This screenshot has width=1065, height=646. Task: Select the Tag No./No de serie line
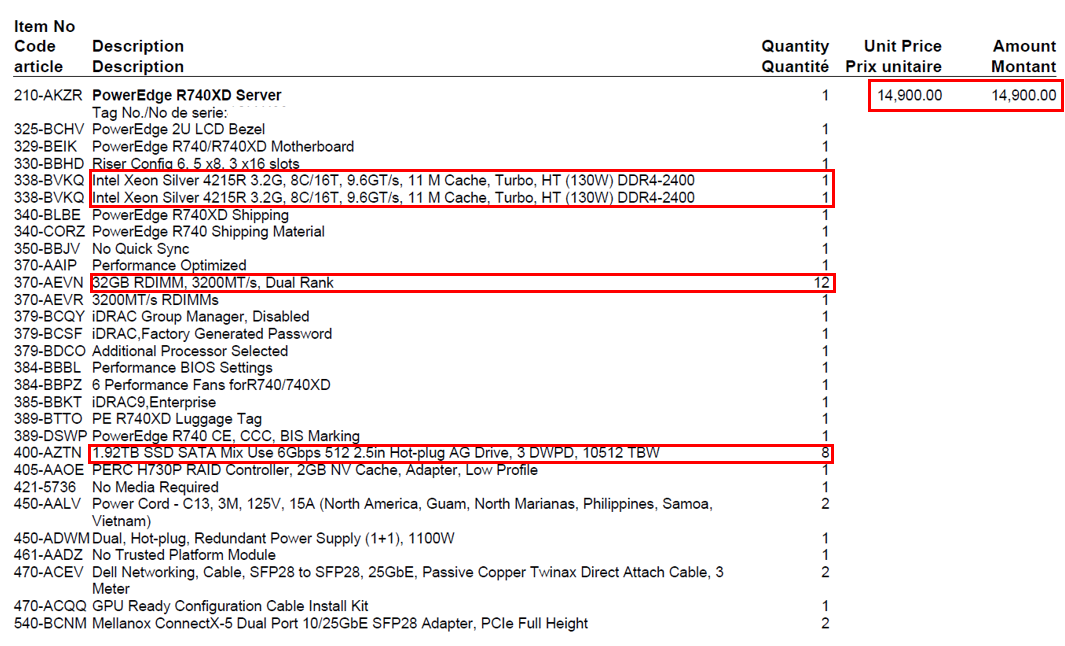click(160, 113)
